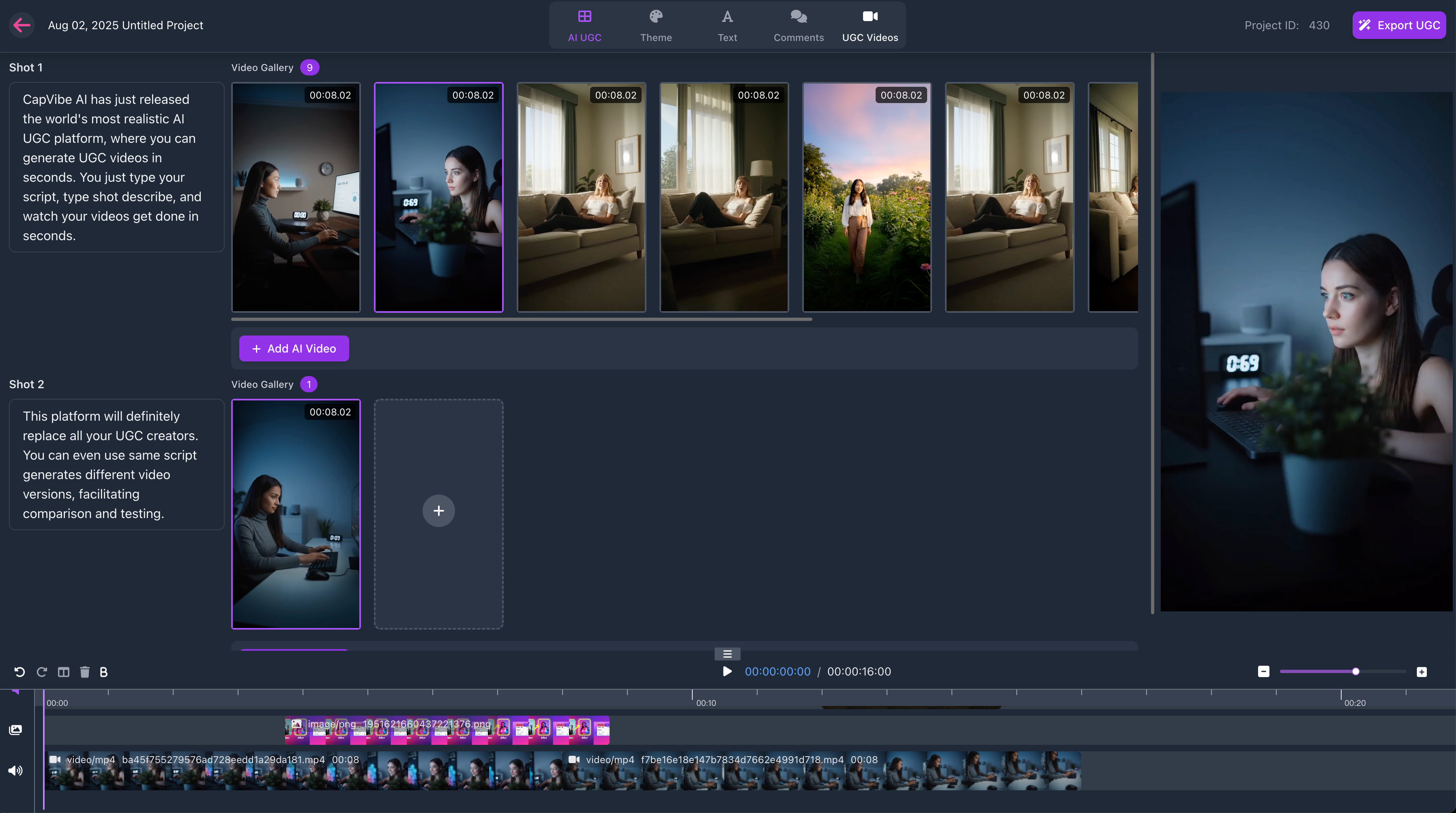Click the Export UGC button
1456x813 pixels.
[x=1398, y=25]
